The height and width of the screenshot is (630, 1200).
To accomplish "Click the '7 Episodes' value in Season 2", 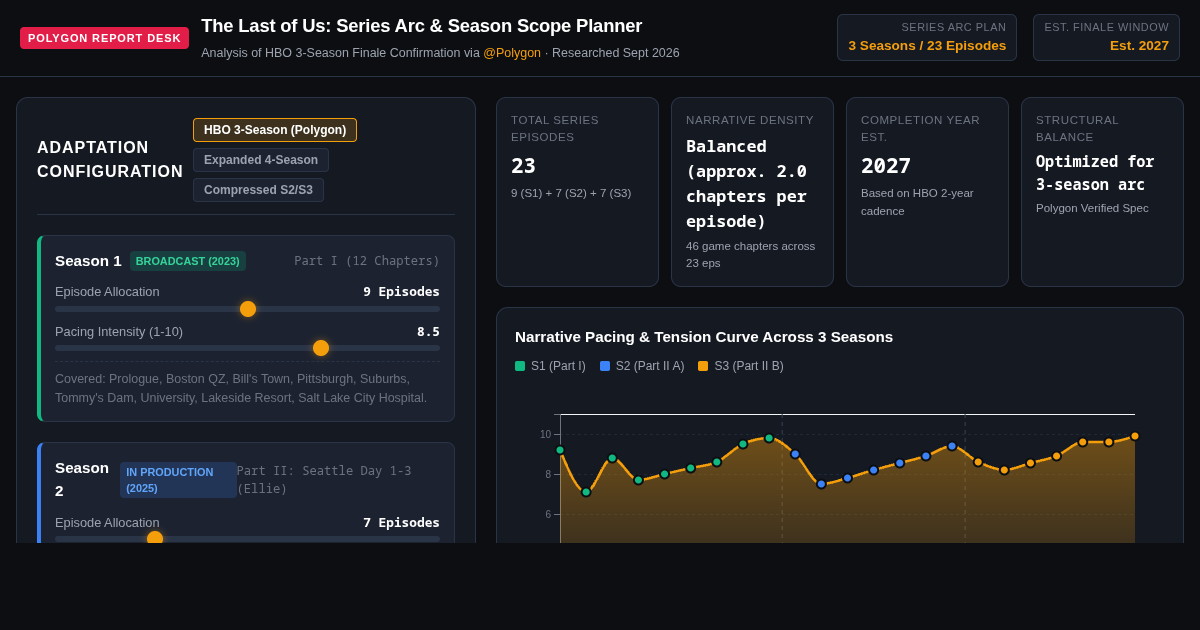I will point(401,522).
